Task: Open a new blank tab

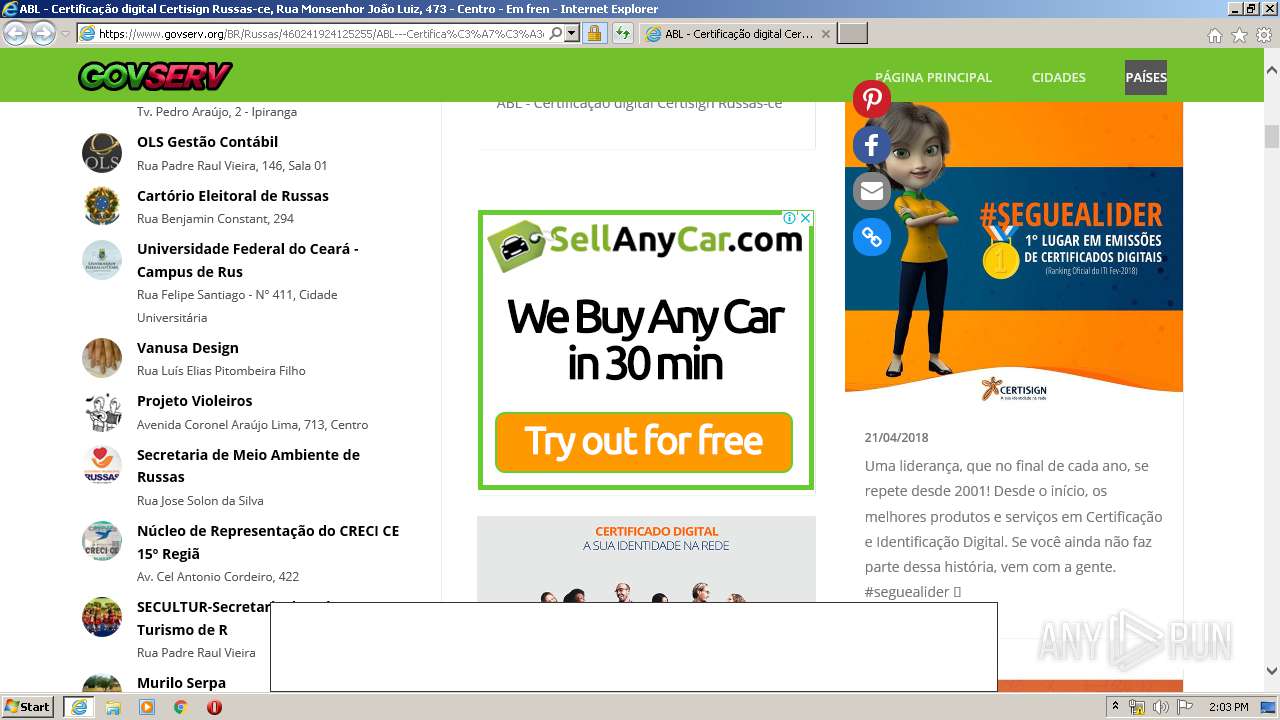Action: pyautogui.click(x=852, y=34)
